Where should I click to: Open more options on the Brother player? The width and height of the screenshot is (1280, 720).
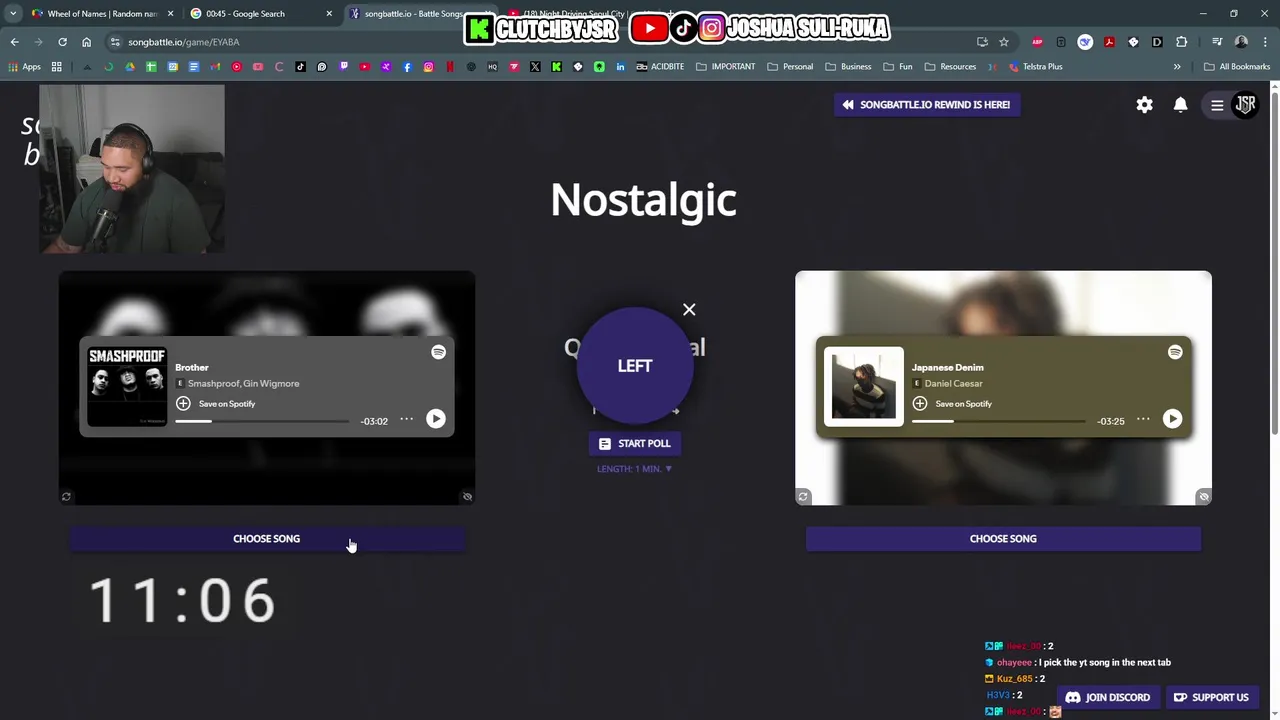(x=406, y=419)
